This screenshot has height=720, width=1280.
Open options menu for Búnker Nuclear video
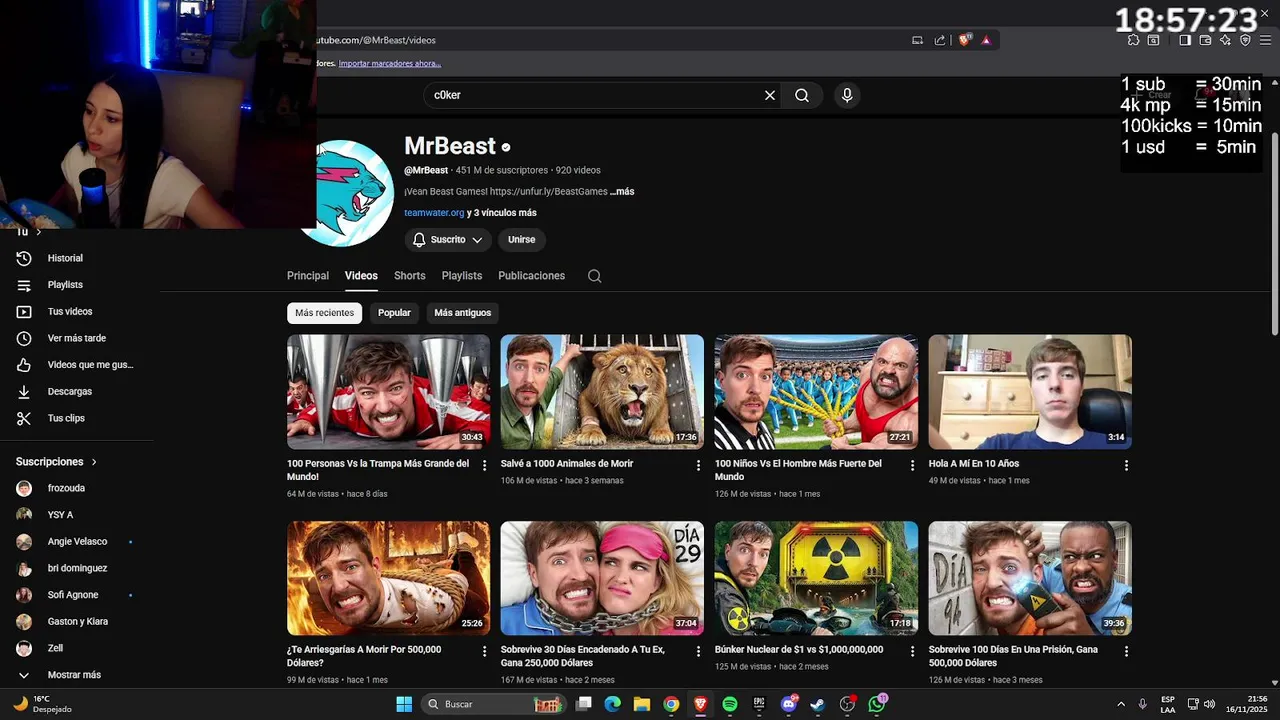pos(912,651)
